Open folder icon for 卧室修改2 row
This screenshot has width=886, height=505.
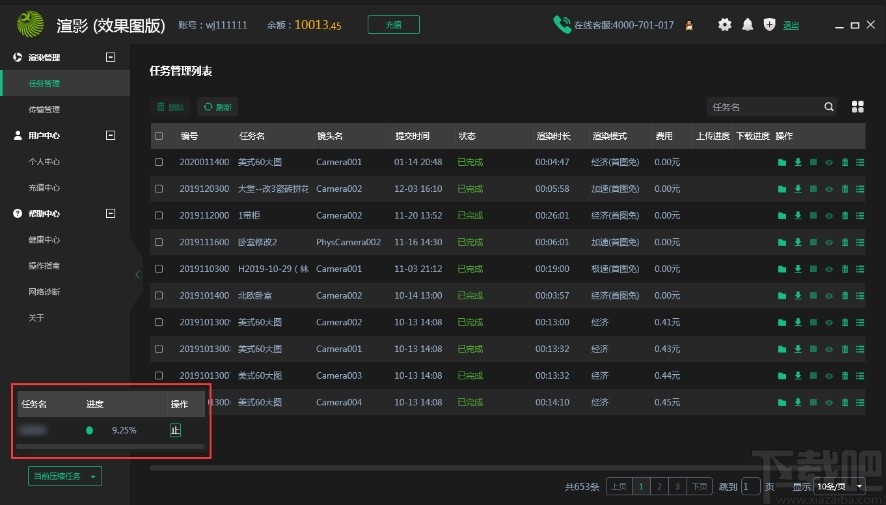point(782,242)
